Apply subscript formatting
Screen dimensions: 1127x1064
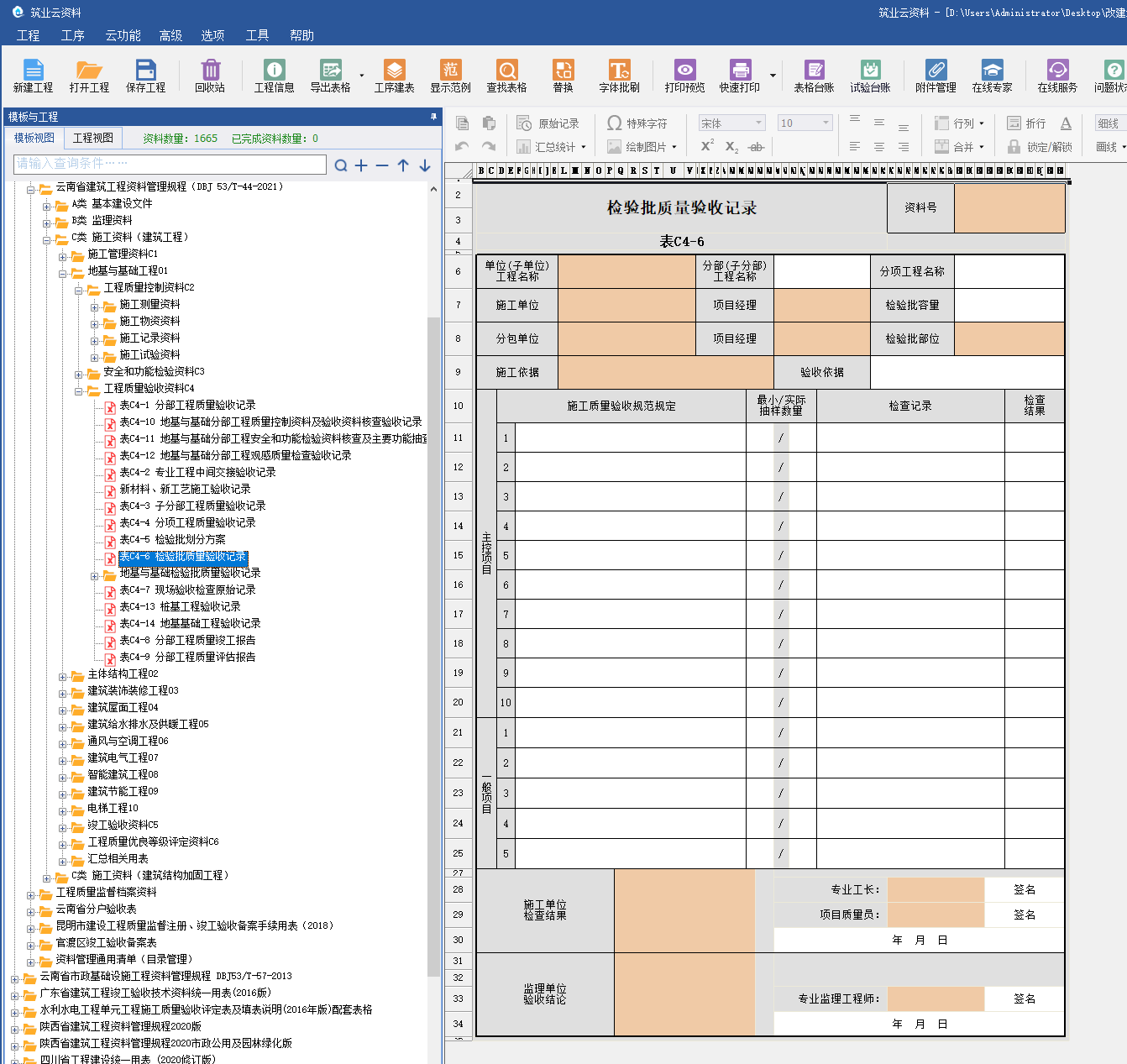click(731, 147)
